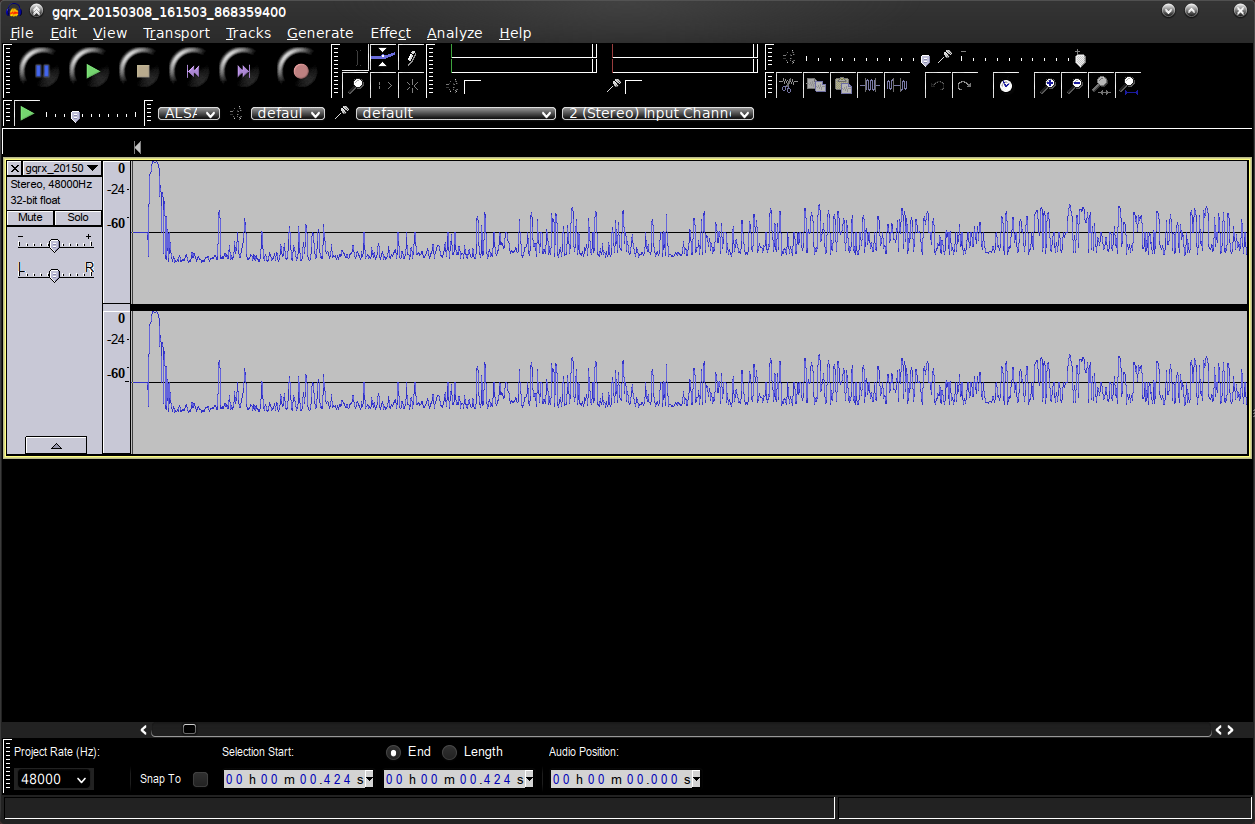Screen dimensions: 1255x824
Task: Open the File menu
Action: pos(21,33)
